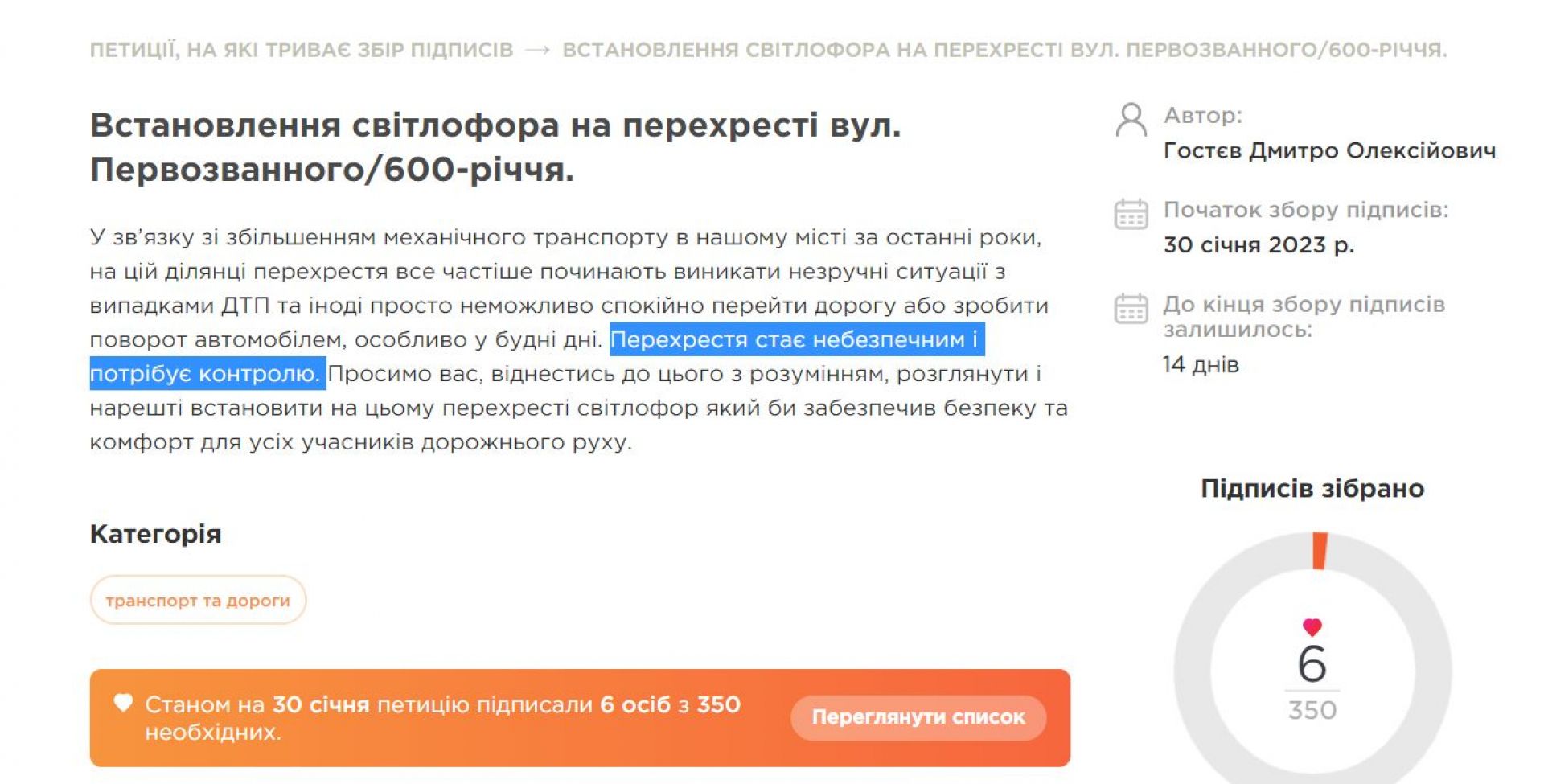Image resolution: width=1544 pixels, height=784 pixels.
Task: Click the calendar icon beside signature start date
Action: [x=1131, y=215]
